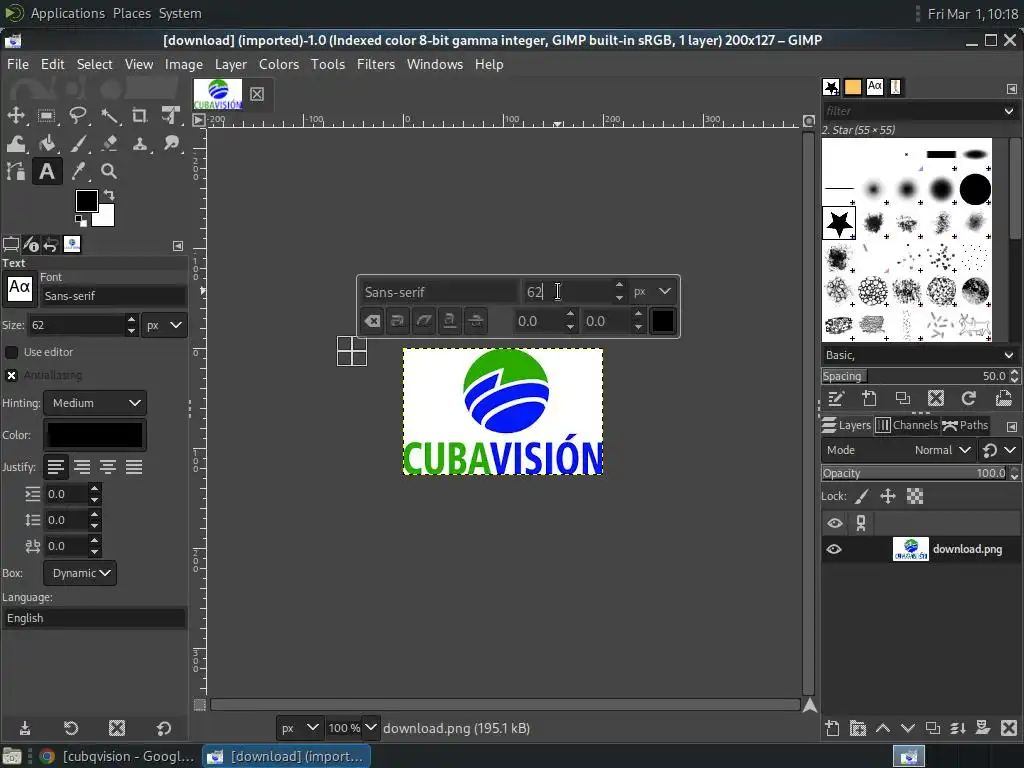The width and height of the screenshot is (1024, 768).
Task: Select the Crop tool
Action: point(140,116)
